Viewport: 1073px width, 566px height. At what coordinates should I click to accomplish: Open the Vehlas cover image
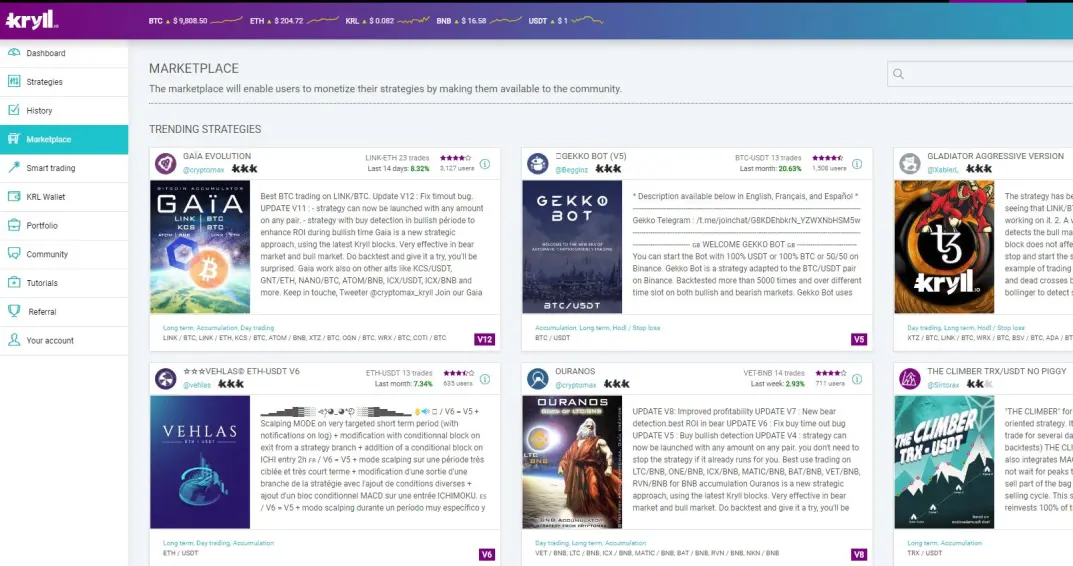(200, 462)
